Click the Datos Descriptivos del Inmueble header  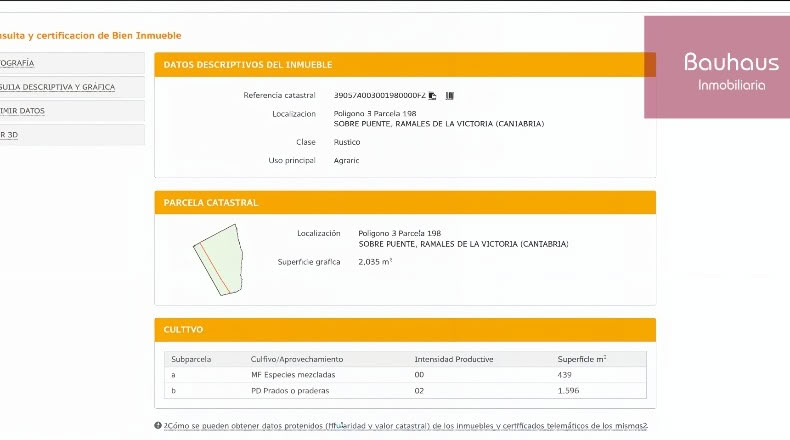point(405,65)
